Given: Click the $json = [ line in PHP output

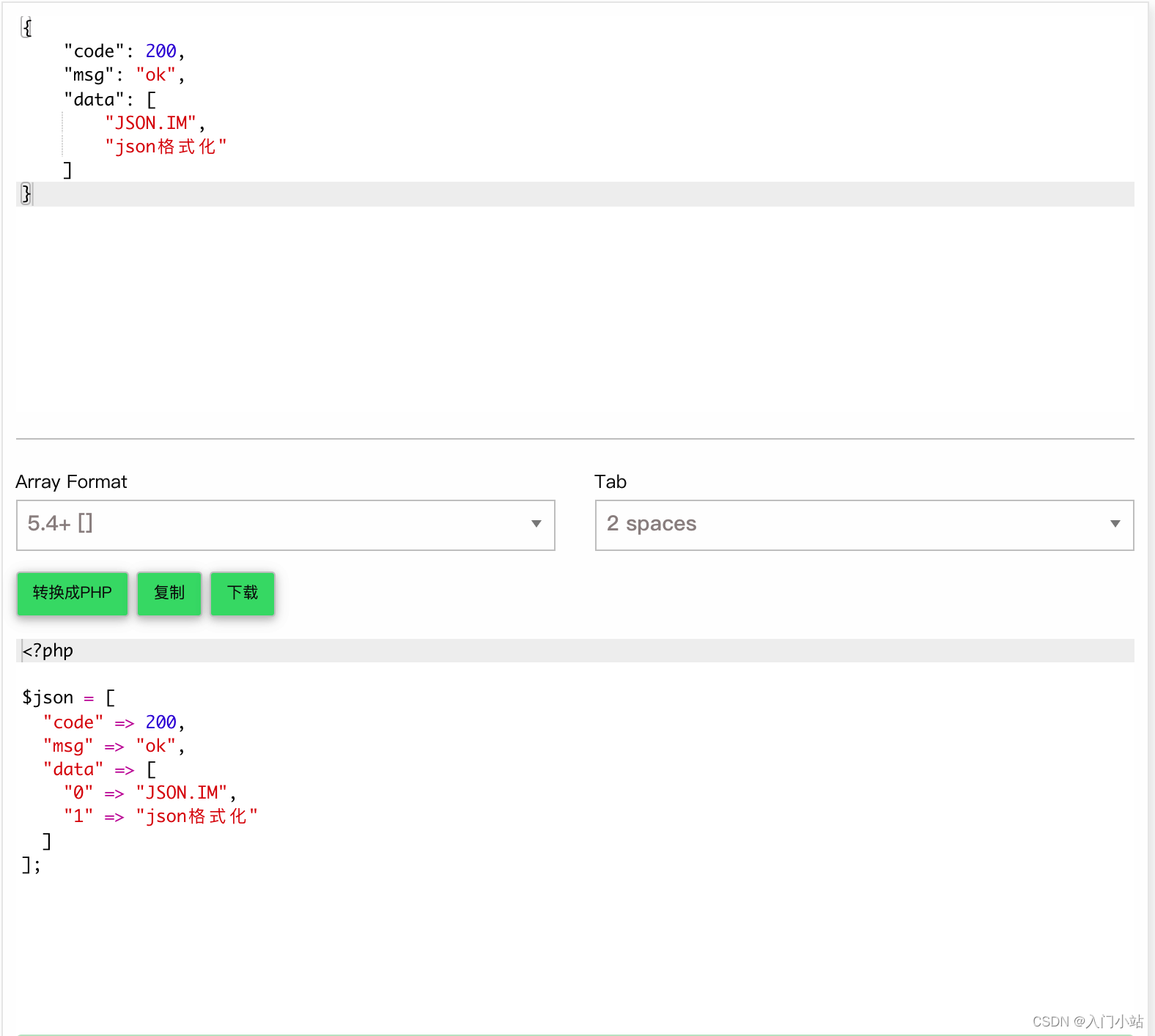Looking at the screenshot, I should pos(69,698).
